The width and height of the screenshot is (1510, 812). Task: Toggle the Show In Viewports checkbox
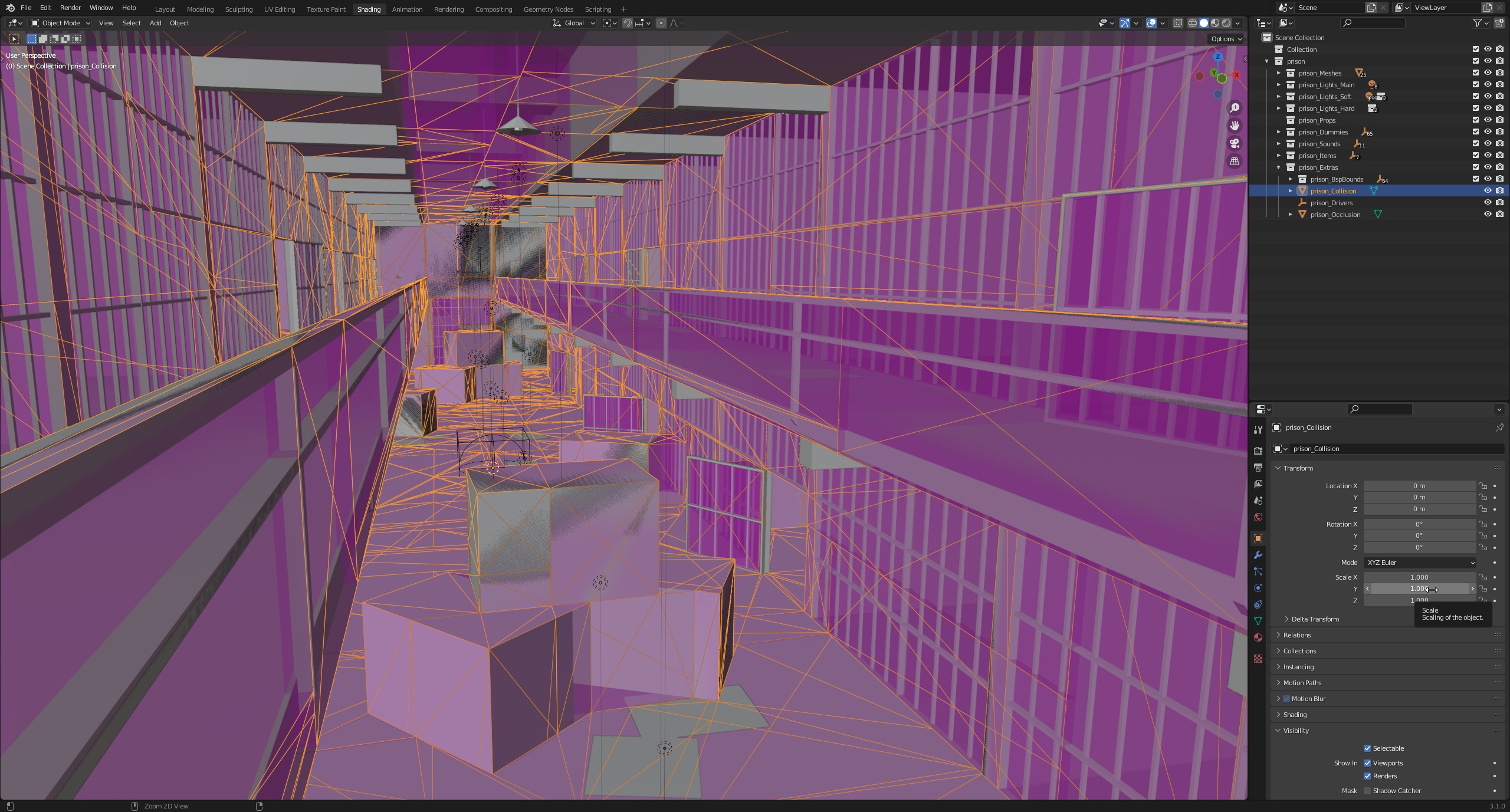coord(1367,763)
